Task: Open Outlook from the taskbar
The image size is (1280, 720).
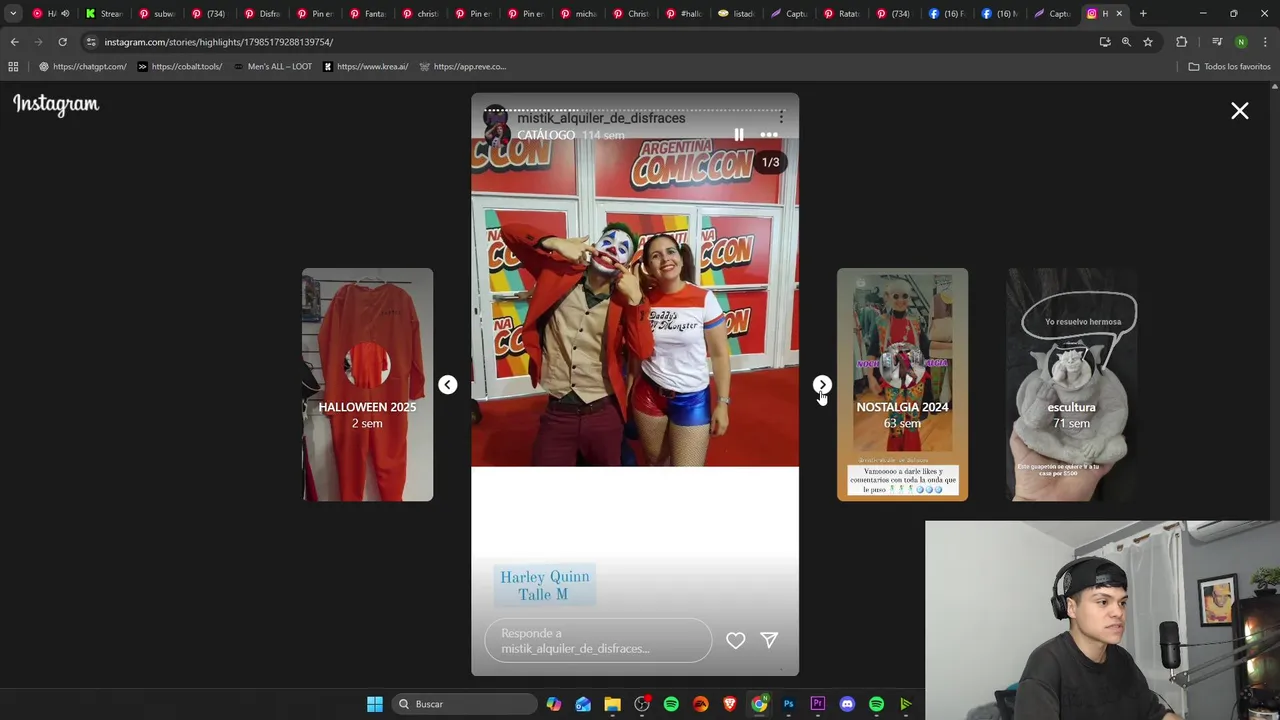Action: click(583, 704)
